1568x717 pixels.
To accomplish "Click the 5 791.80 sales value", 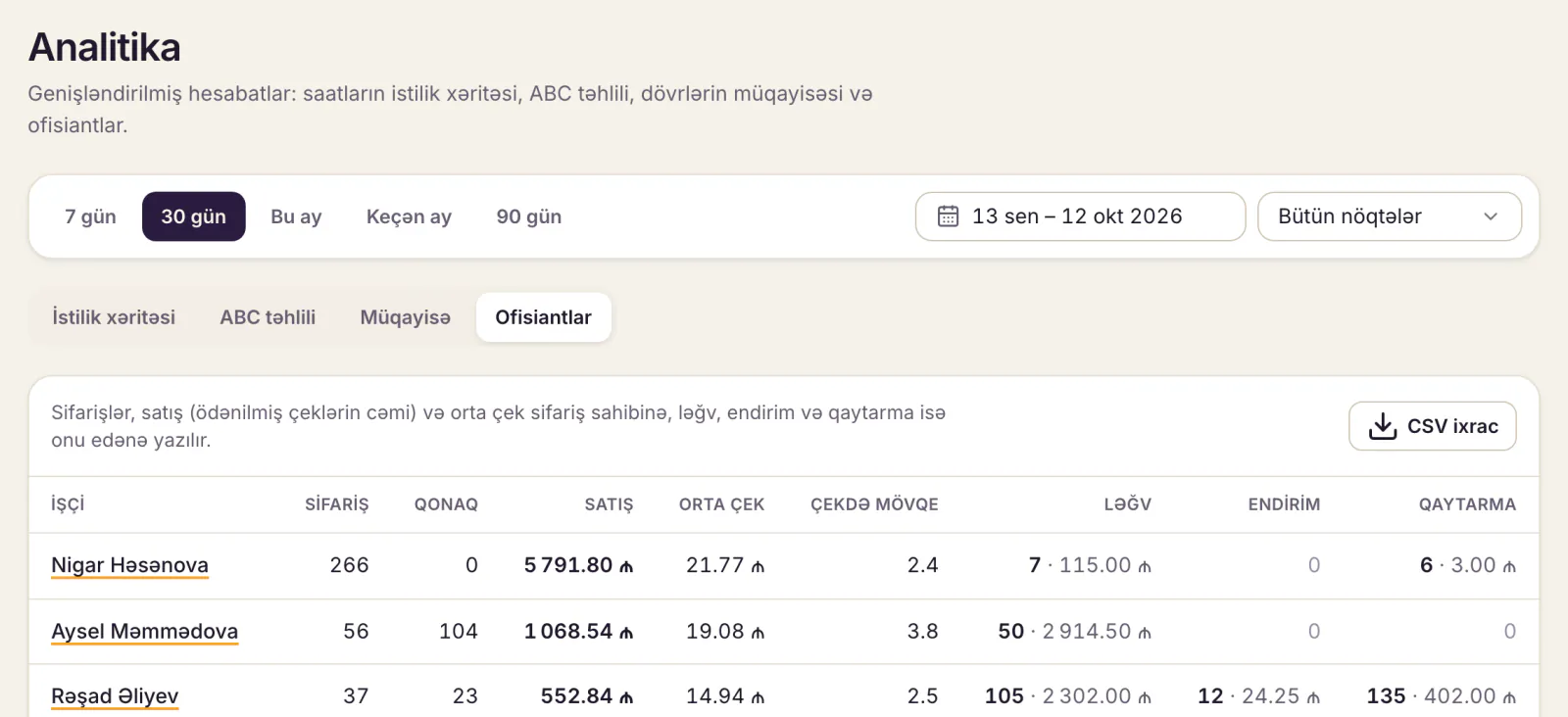I will [x=578, y=565].
